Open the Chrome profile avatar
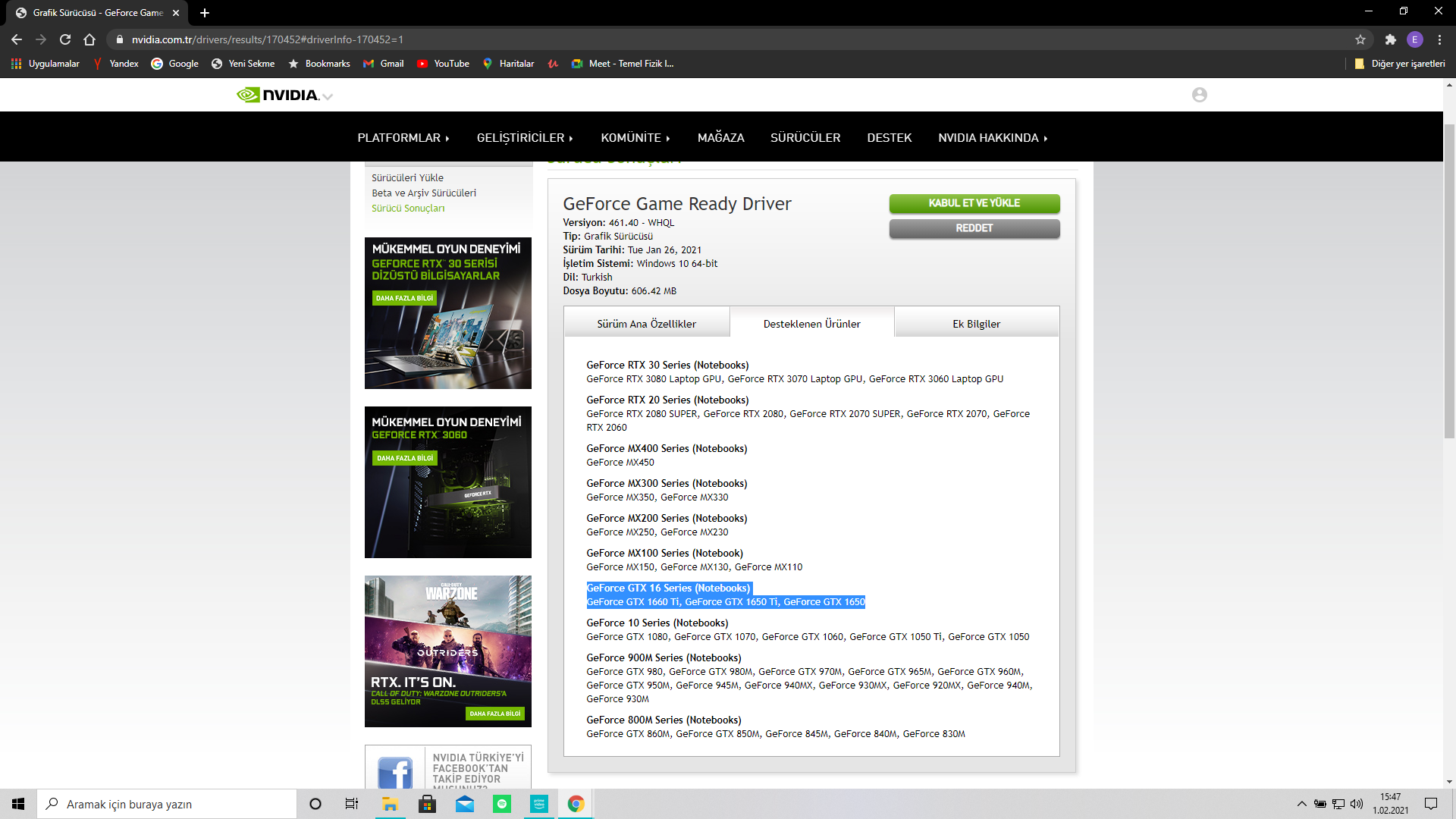Viewport: 1456px width, 819px height. [1414, 39]
